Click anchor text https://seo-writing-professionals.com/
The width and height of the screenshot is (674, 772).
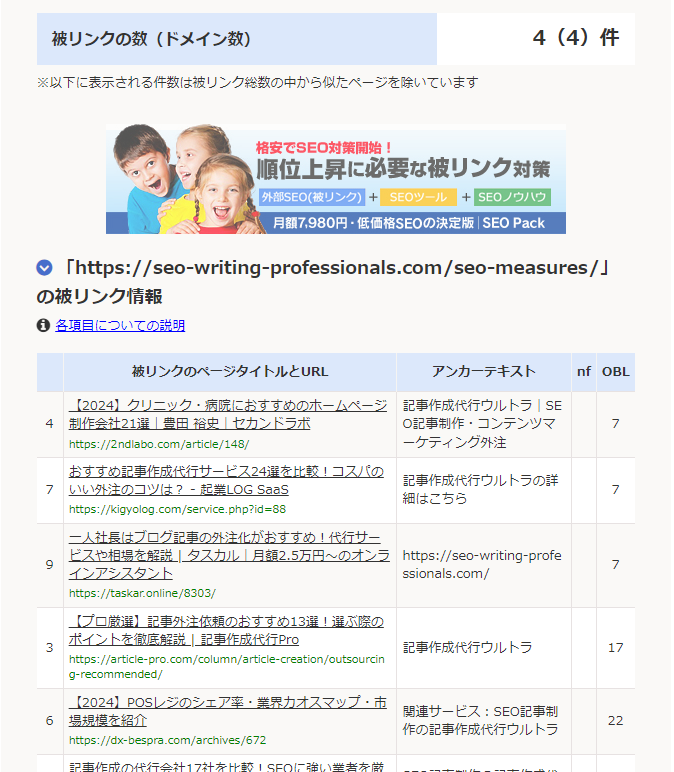(x=482, y=565)
